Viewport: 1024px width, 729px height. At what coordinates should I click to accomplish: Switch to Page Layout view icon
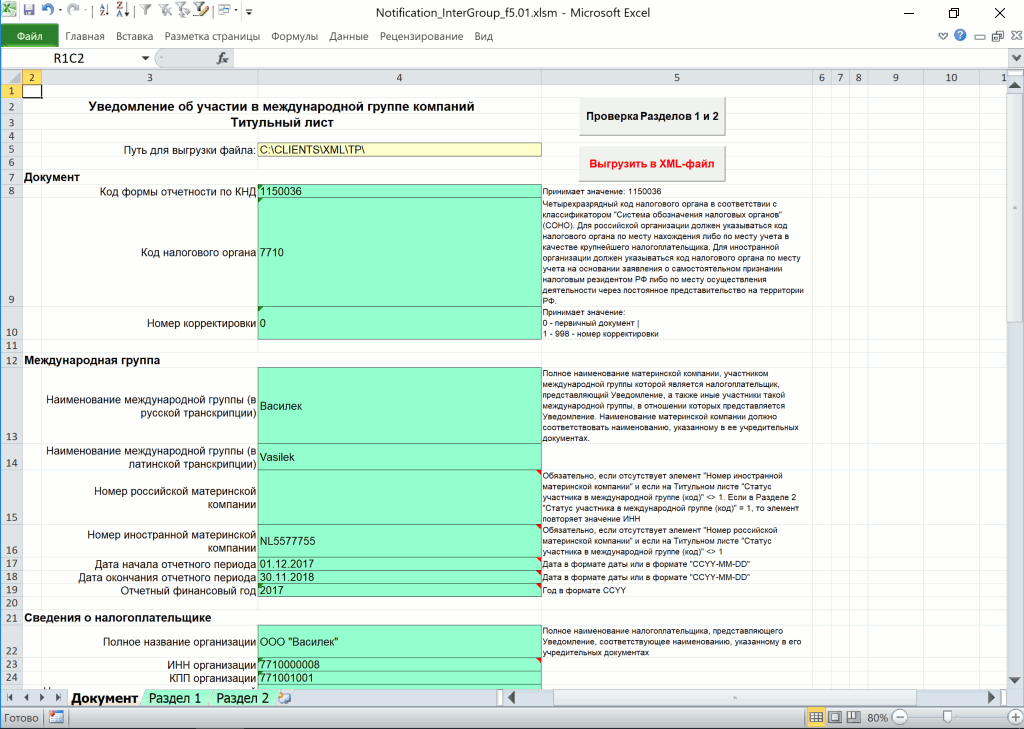click(x=835, y=717)
